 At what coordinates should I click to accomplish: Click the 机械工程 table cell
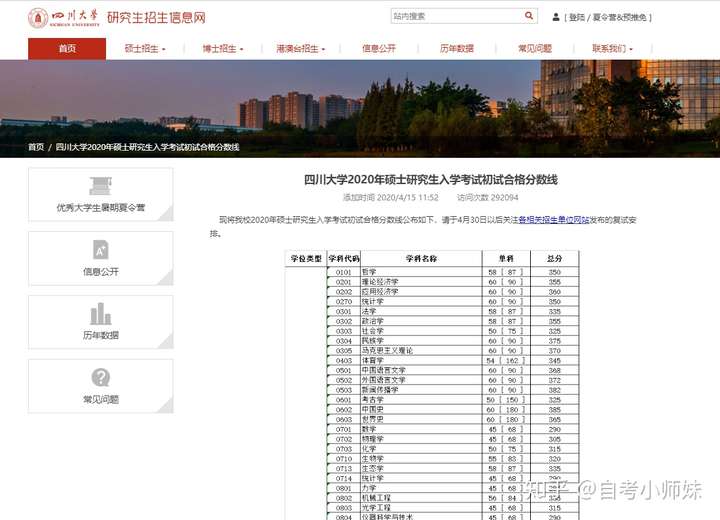[x=421, y=498]
